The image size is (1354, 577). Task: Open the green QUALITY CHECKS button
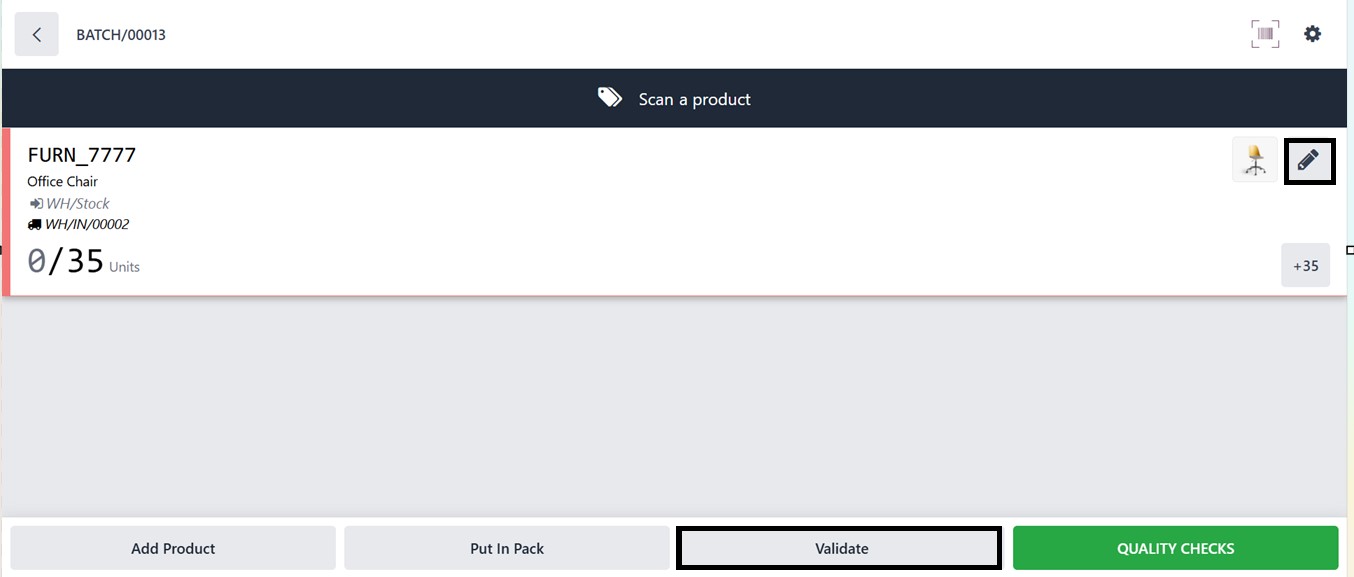tap(1175, 548)
